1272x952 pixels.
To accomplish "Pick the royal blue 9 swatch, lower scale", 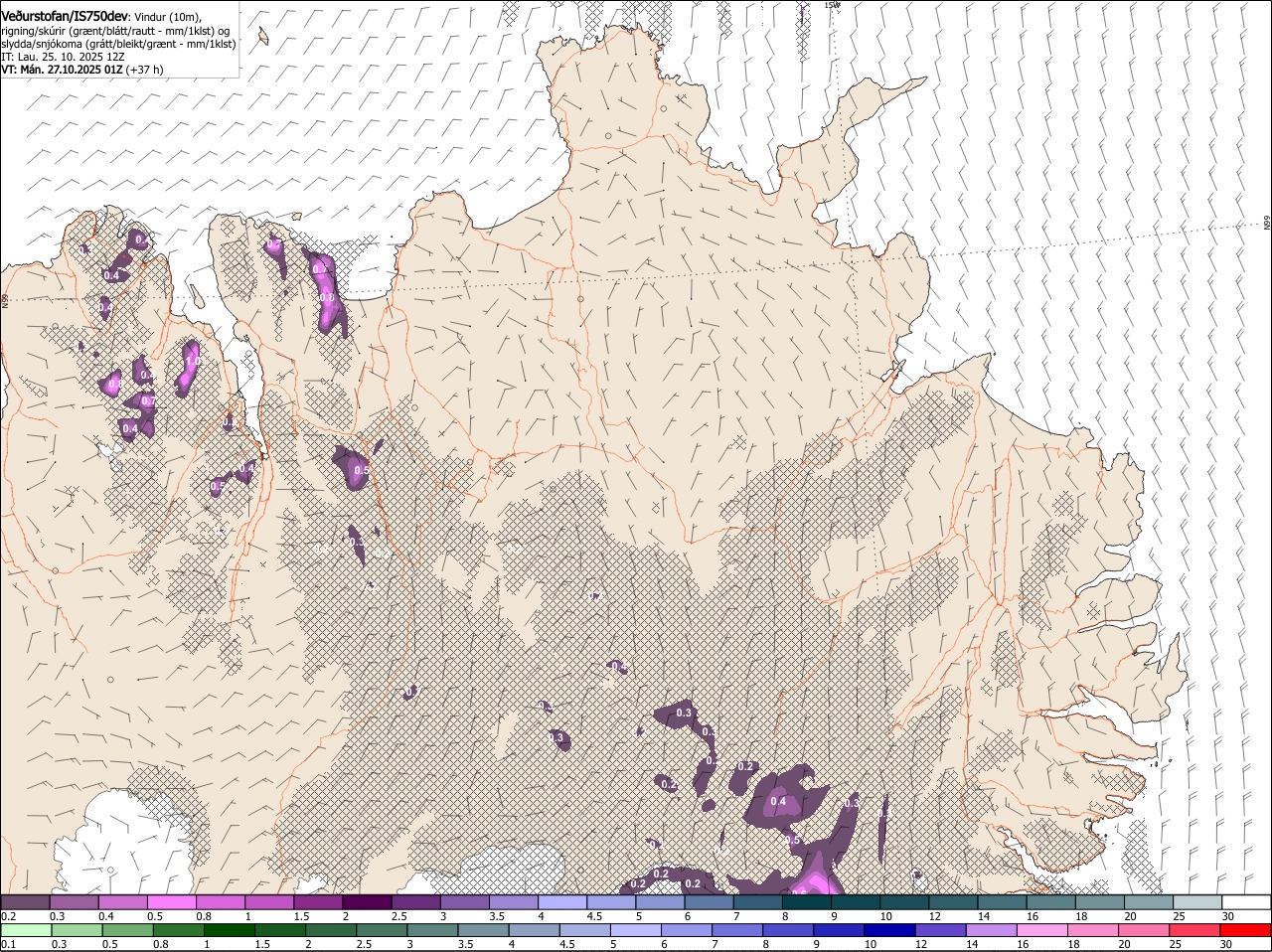I will [839, 930].
